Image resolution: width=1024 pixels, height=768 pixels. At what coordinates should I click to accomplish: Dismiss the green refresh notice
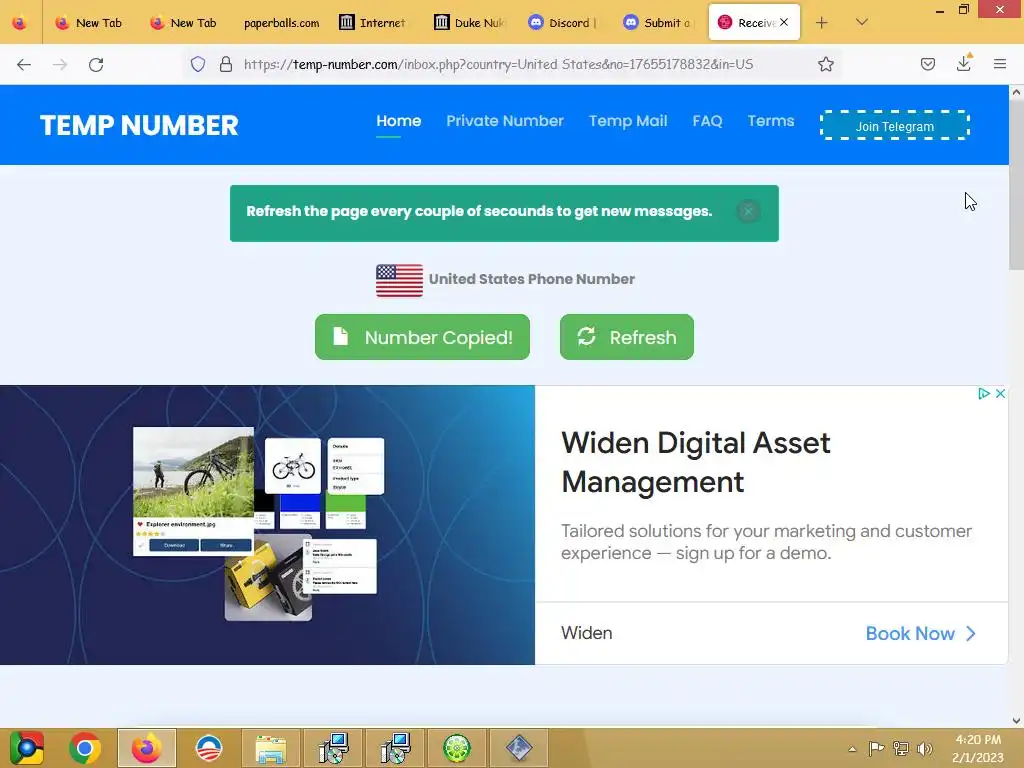pyautogui.click(x=748, y=212)
